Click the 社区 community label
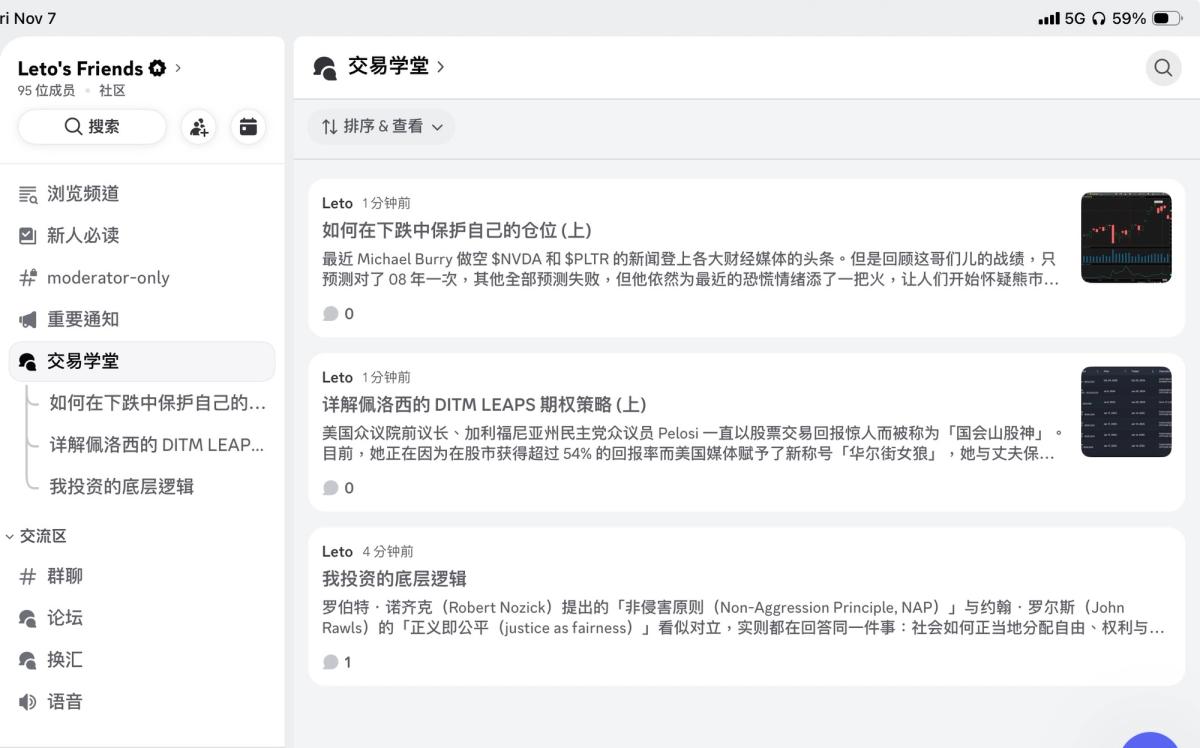Screen dimensions: 1200x748 [x=112, y=91]
